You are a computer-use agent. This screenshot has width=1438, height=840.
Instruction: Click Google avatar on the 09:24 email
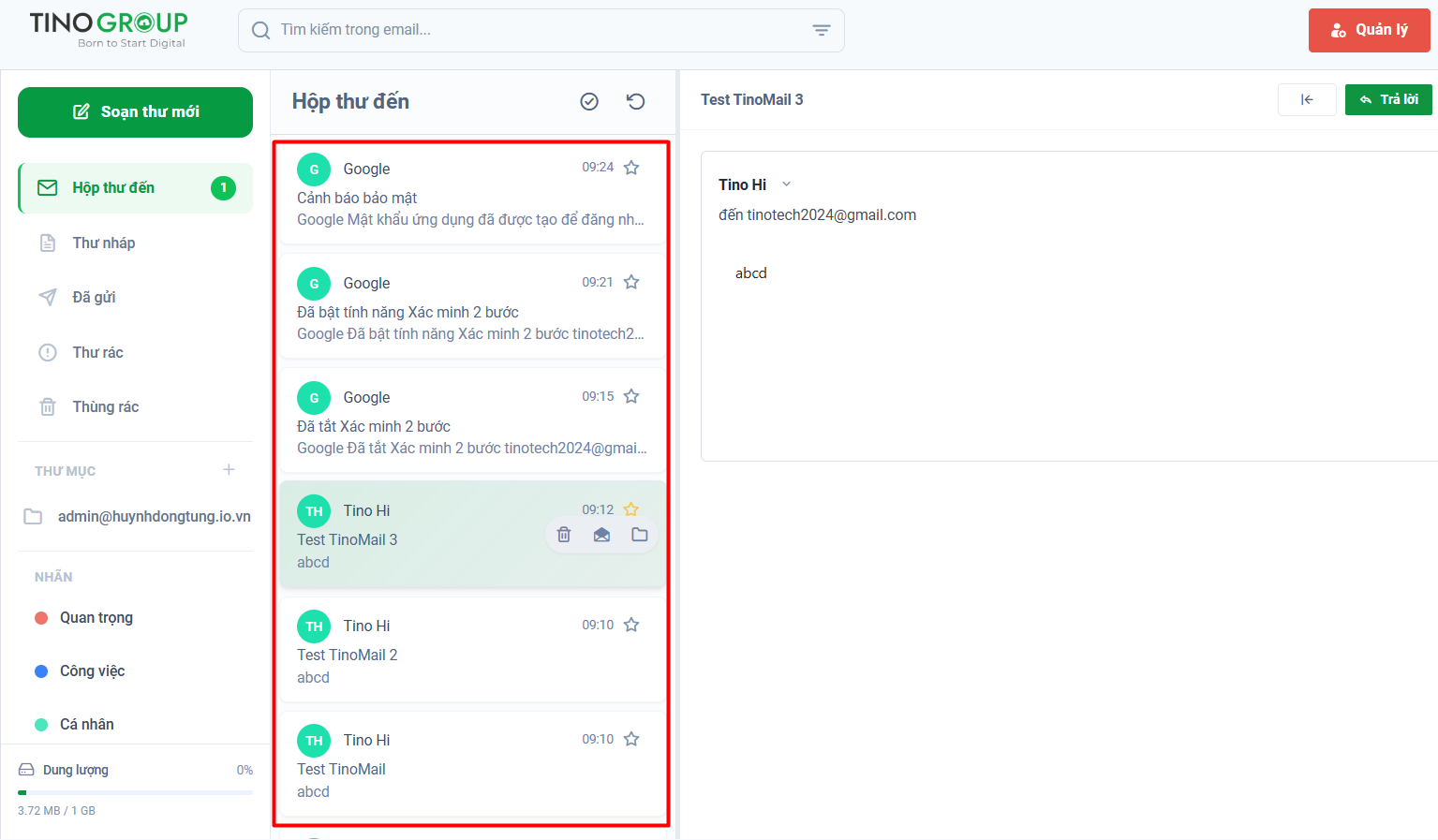click(314, 169)
